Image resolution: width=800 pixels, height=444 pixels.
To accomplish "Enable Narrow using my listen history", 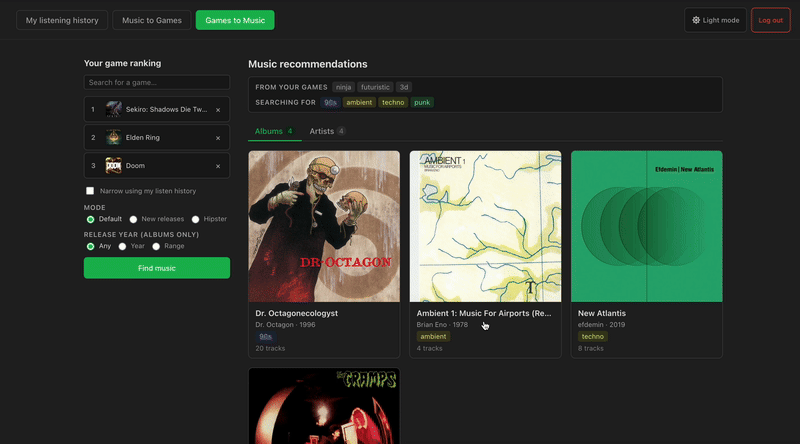I will click(90, 191).
